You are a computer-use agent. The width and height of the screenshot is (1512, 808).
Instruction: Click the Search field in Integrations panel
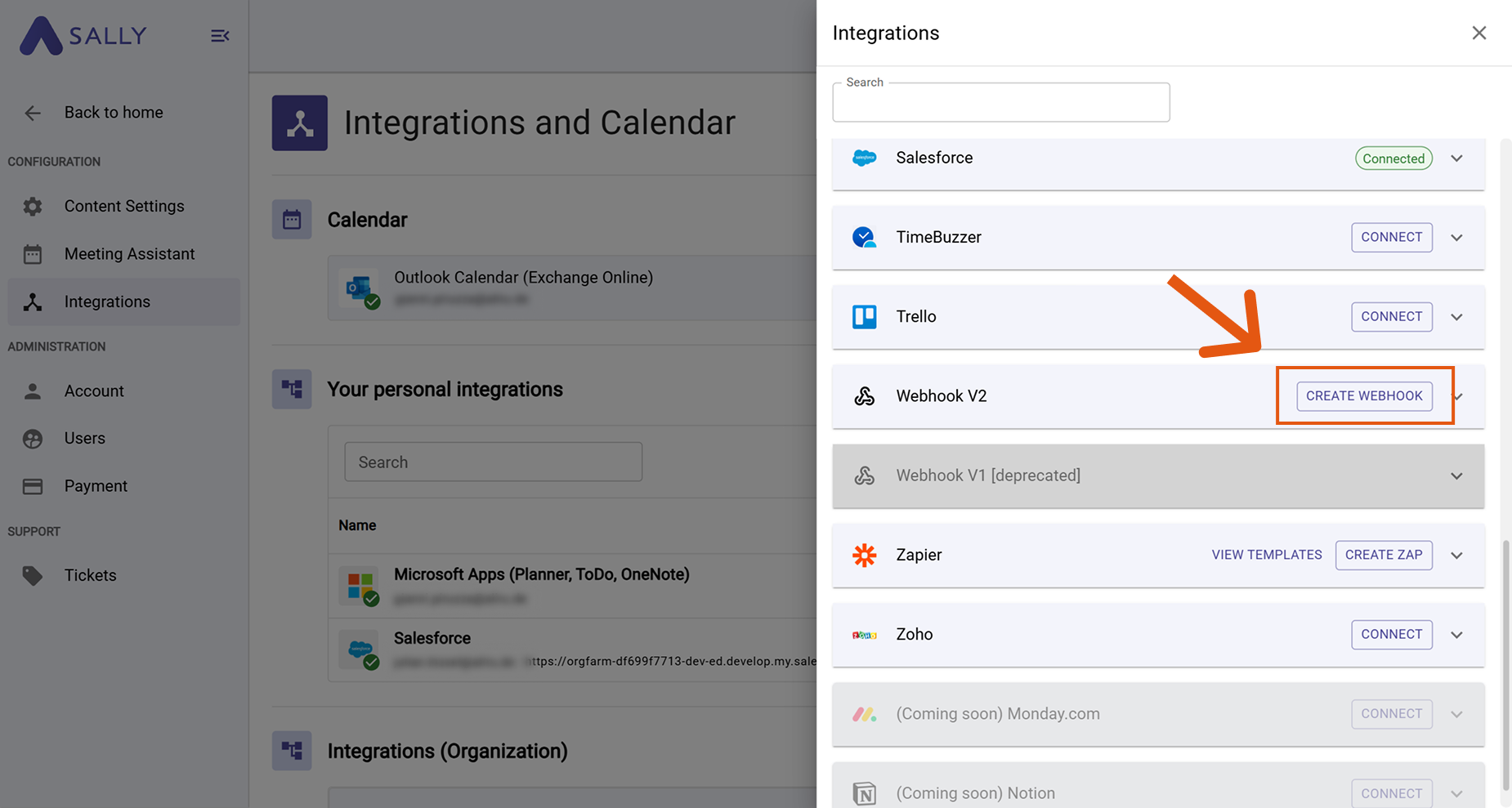pyautogui.click(x=1000, y=101)
